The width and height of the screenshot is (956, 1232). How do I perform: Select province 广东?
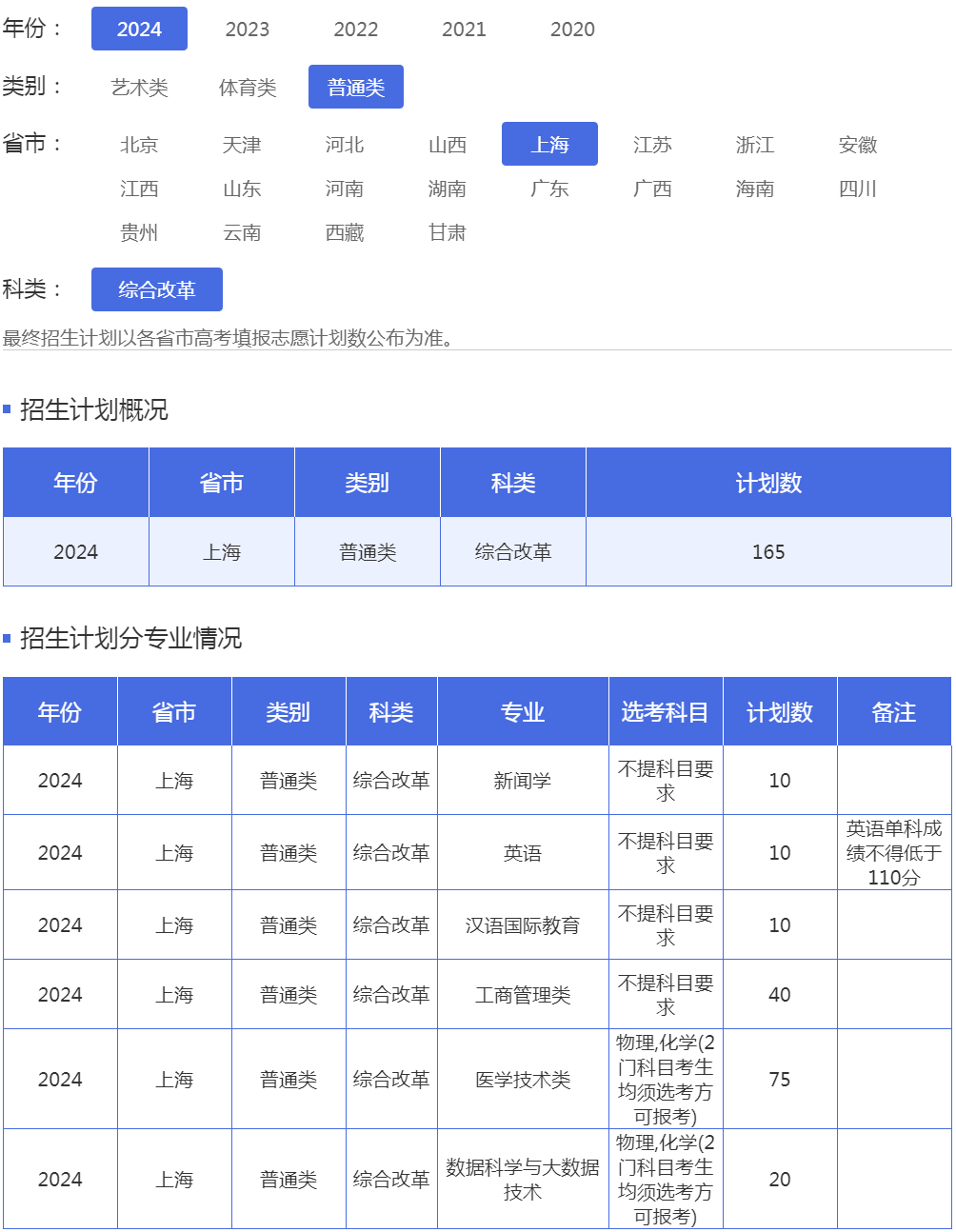coord(549,188)
